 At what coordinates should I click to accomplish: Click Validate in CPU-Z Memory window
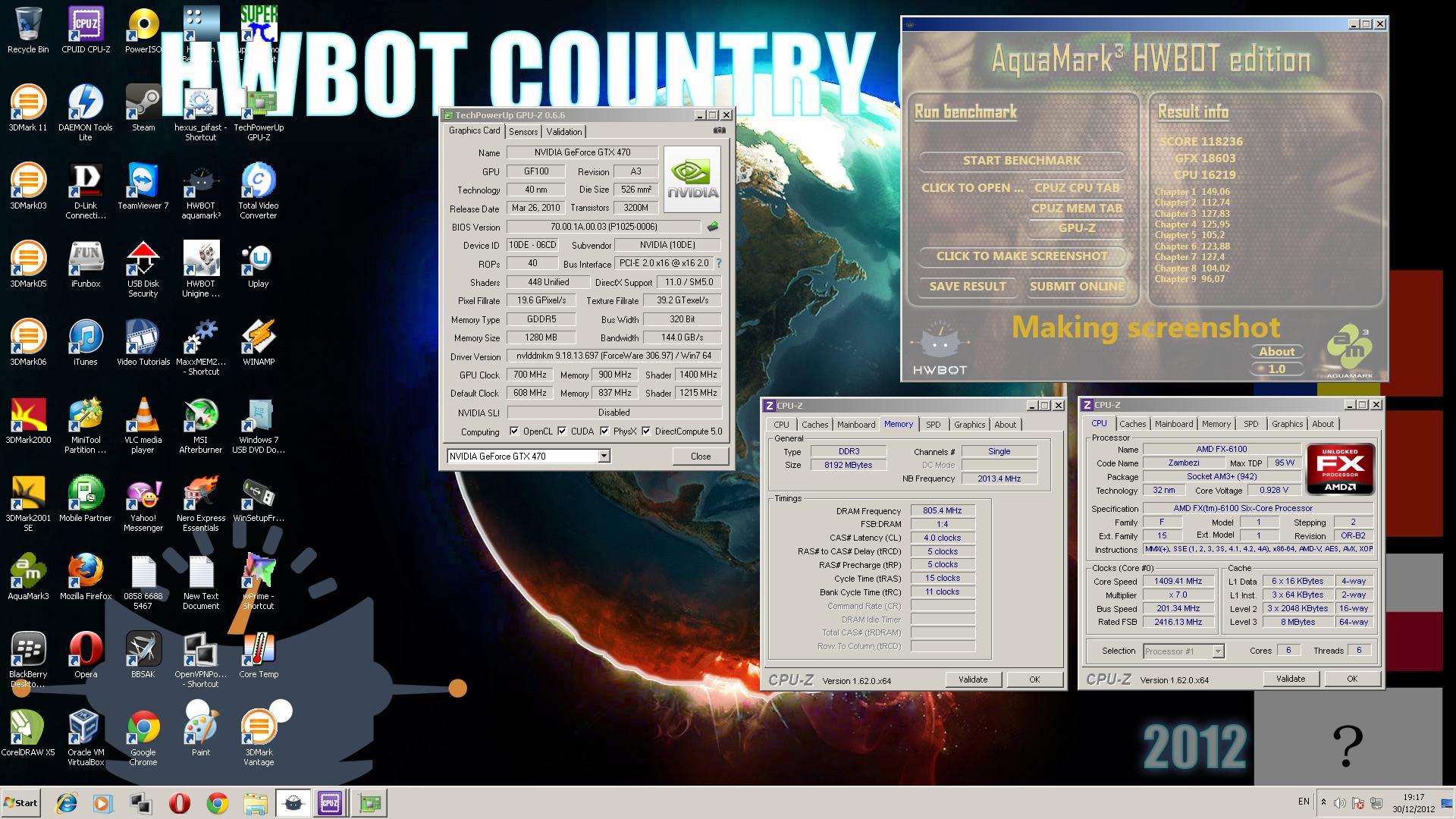tap(973, 679)
